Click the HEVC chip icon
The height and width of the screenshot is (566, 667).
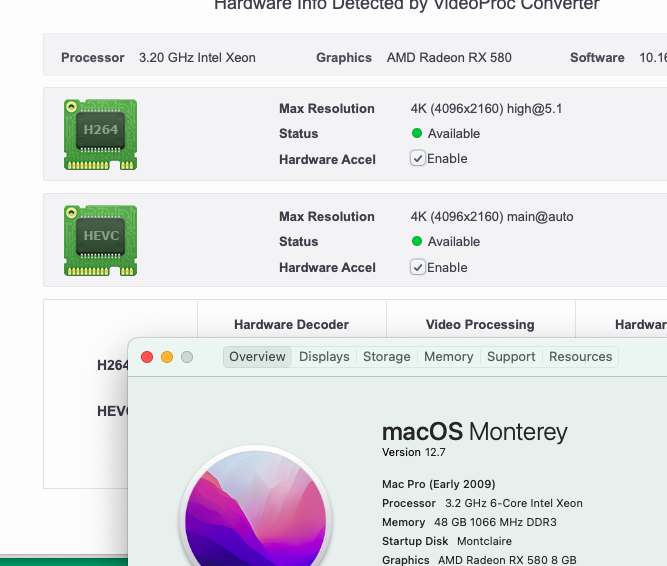(x=100, y=241)
